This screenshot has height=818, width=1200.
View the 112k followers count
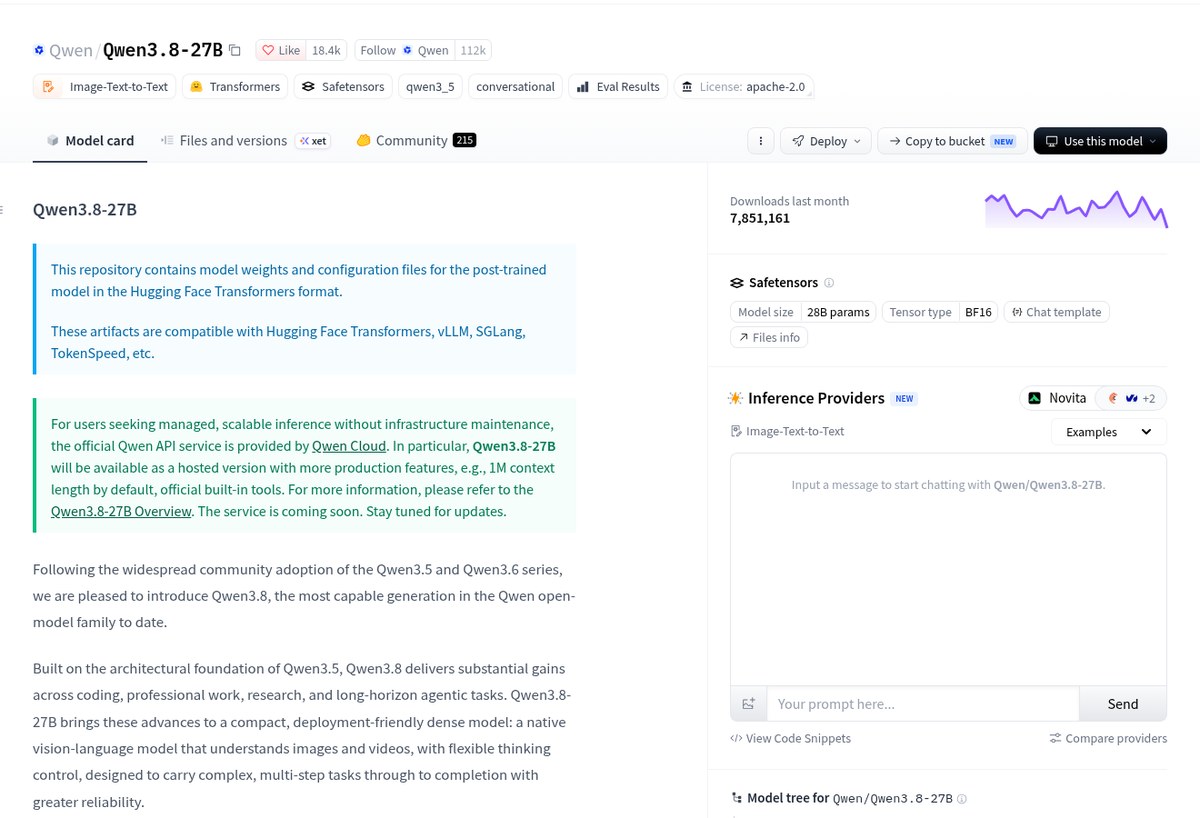click(473, 50)
